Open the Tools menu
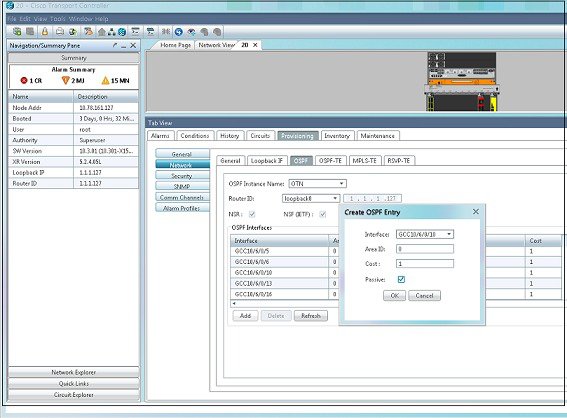567x418 pixels. coord(58,19)
